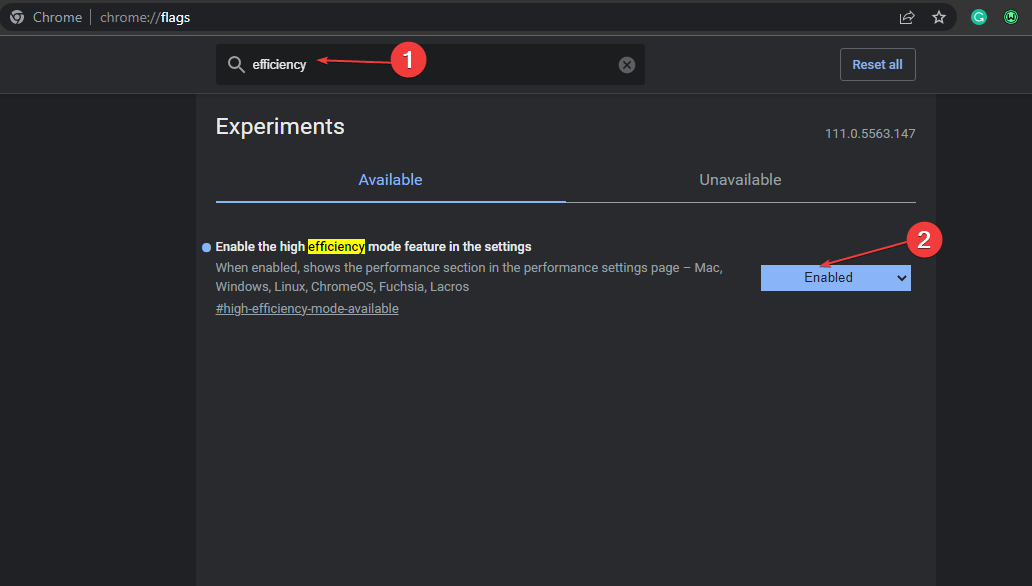Click the Experiments heading
Screen dimensions: 1032x586
(x=280, y=126)
